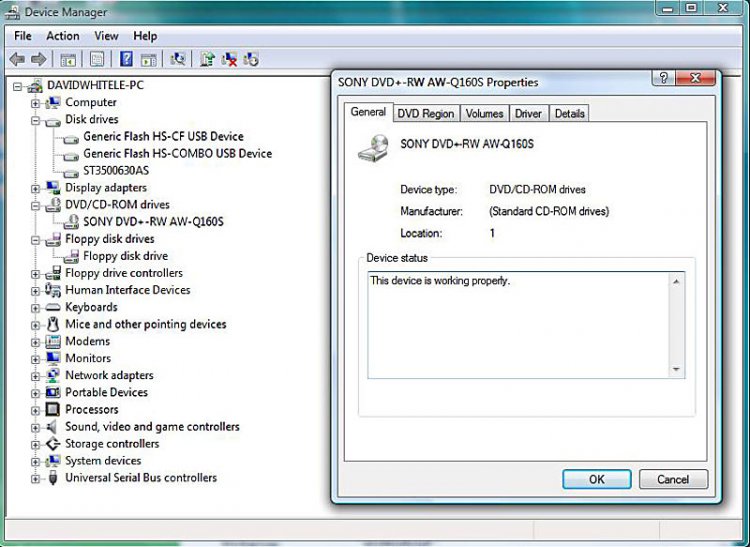Viewport: 750px width, 547px height.
Task: Switch to the Driver tab
Action: click(528, 114)
